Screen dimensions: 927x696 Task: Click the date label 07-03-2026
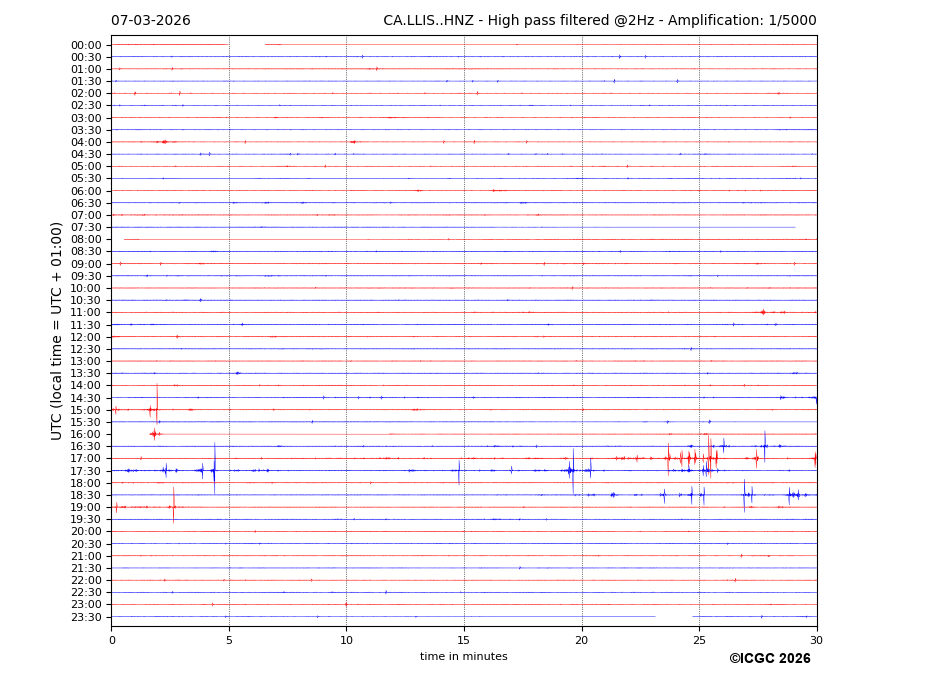click(x=150, y=21)
